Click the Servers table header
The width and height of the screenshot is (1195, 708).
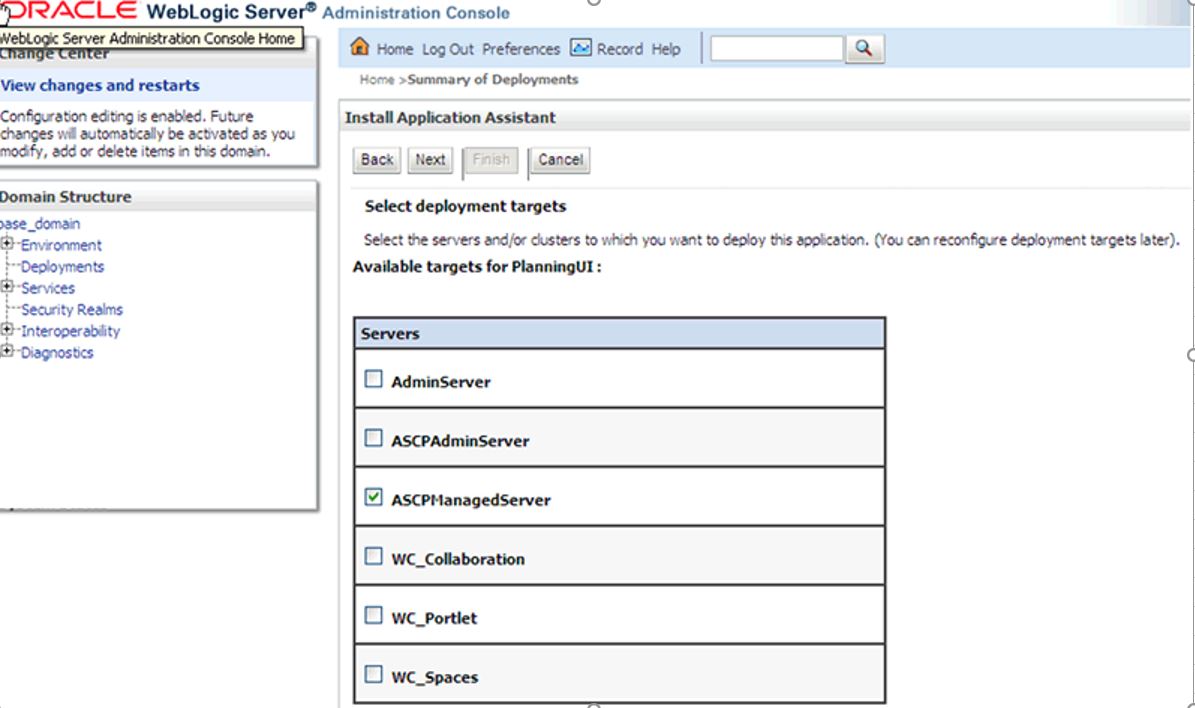pos(619,334)
